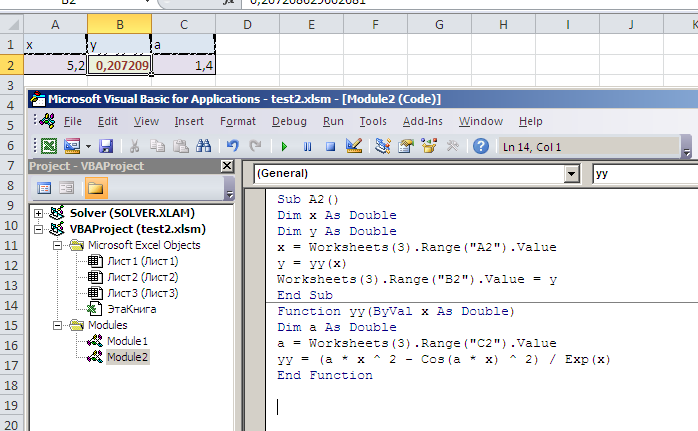This screenshot has width=698, height=431.
Task: Open the Insert menu
Action: click(189, 121)
